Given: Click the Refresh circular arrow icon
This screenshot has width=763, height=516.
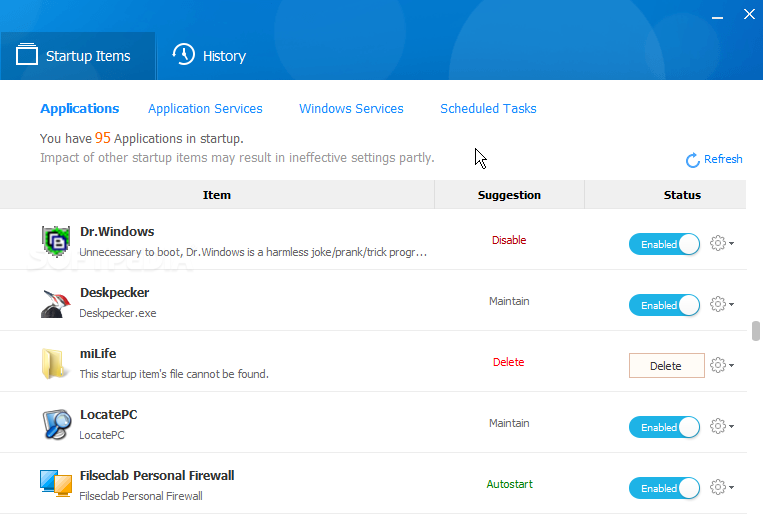Looking at the screenshot, I should (x=692, y=160).
